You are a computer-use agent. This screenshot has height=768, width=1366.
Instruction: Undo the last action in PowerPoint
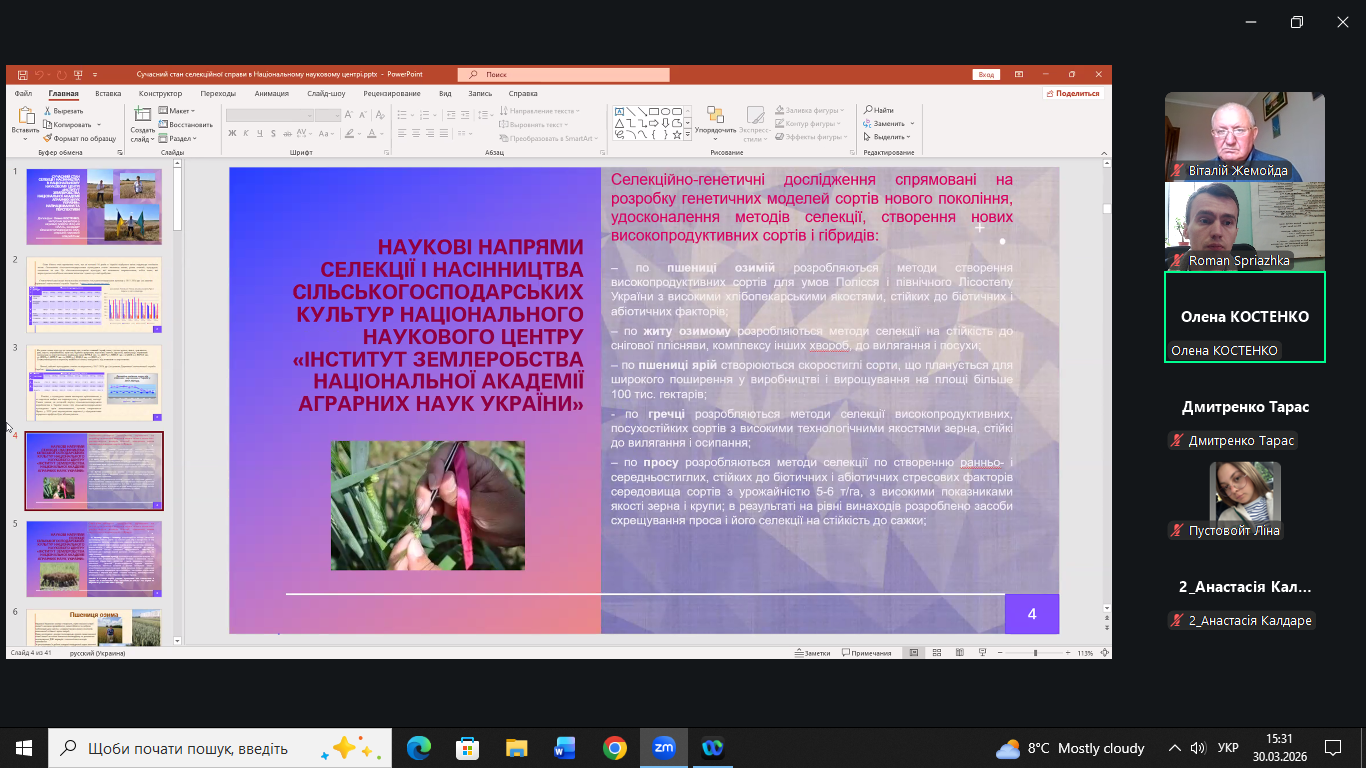39,75
